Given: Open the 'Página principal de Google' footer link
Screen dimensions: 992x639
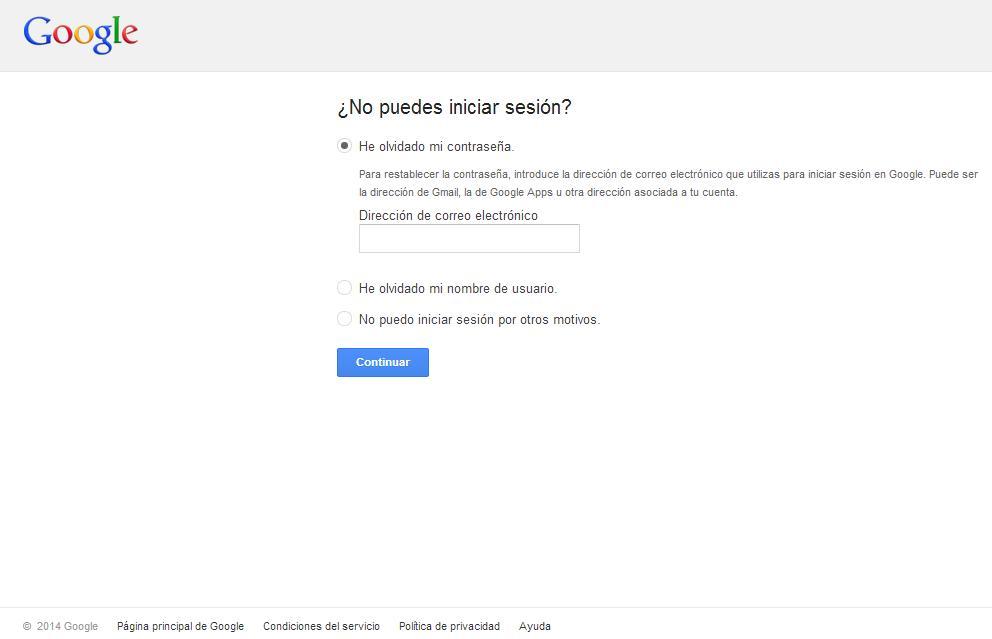Looking at the screenshot, I should point(180,626).
